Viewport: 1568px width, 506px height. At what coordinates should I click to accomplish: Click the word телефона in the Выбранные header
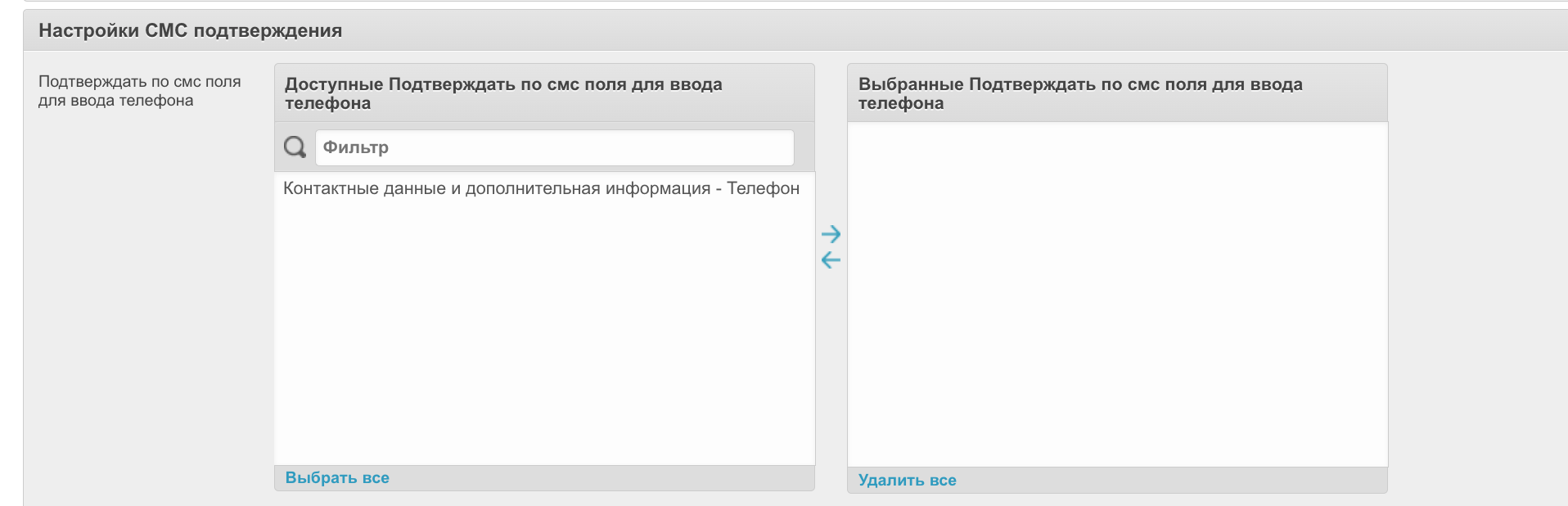pyautogui.click(x=900, y=103)
